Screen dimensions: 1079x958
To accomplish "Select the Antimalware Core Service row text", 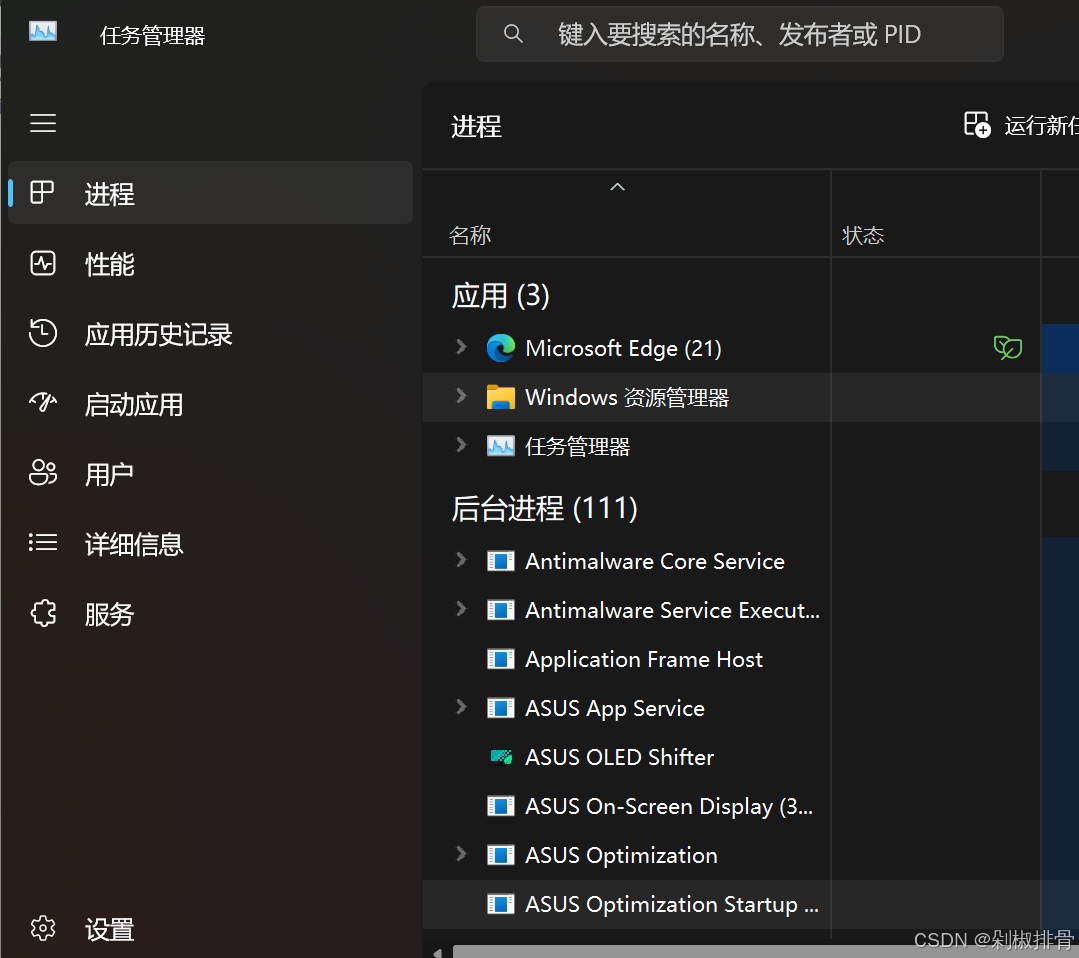I will 654,562.
